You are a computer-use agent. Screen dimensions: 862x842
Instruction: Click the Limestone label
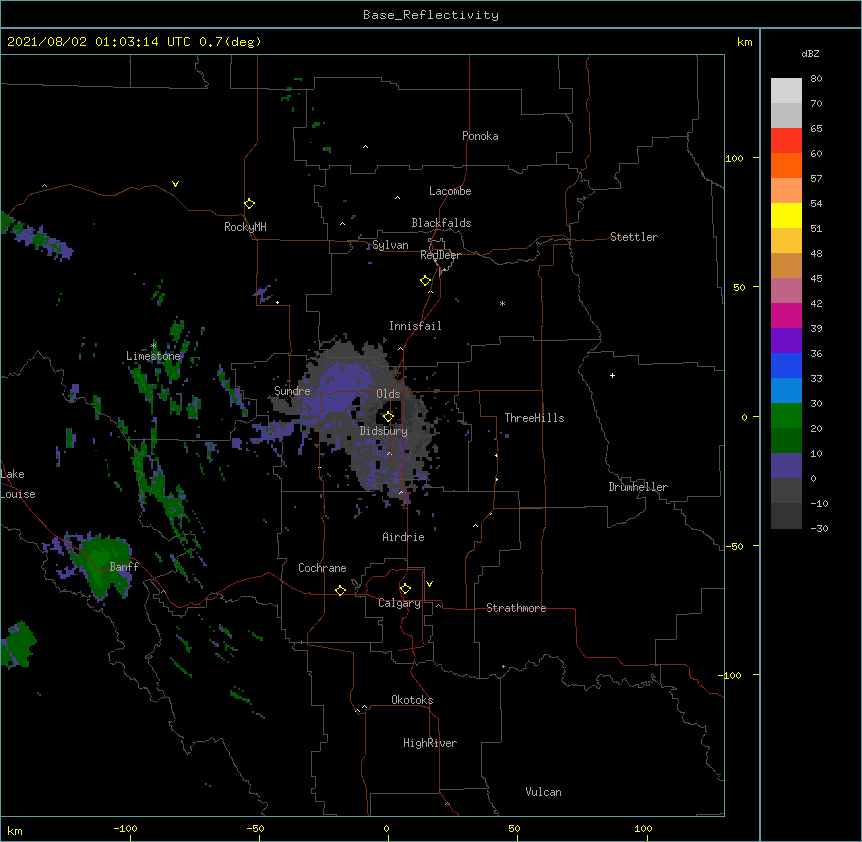click(153, 356)
